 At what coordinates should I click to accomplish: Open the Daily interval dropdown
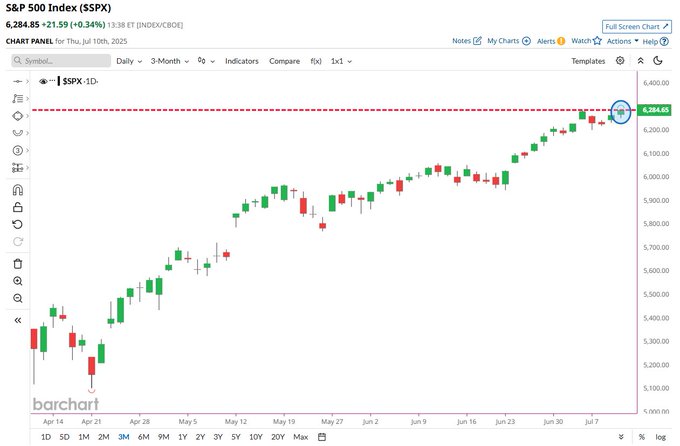pos(129,61)
